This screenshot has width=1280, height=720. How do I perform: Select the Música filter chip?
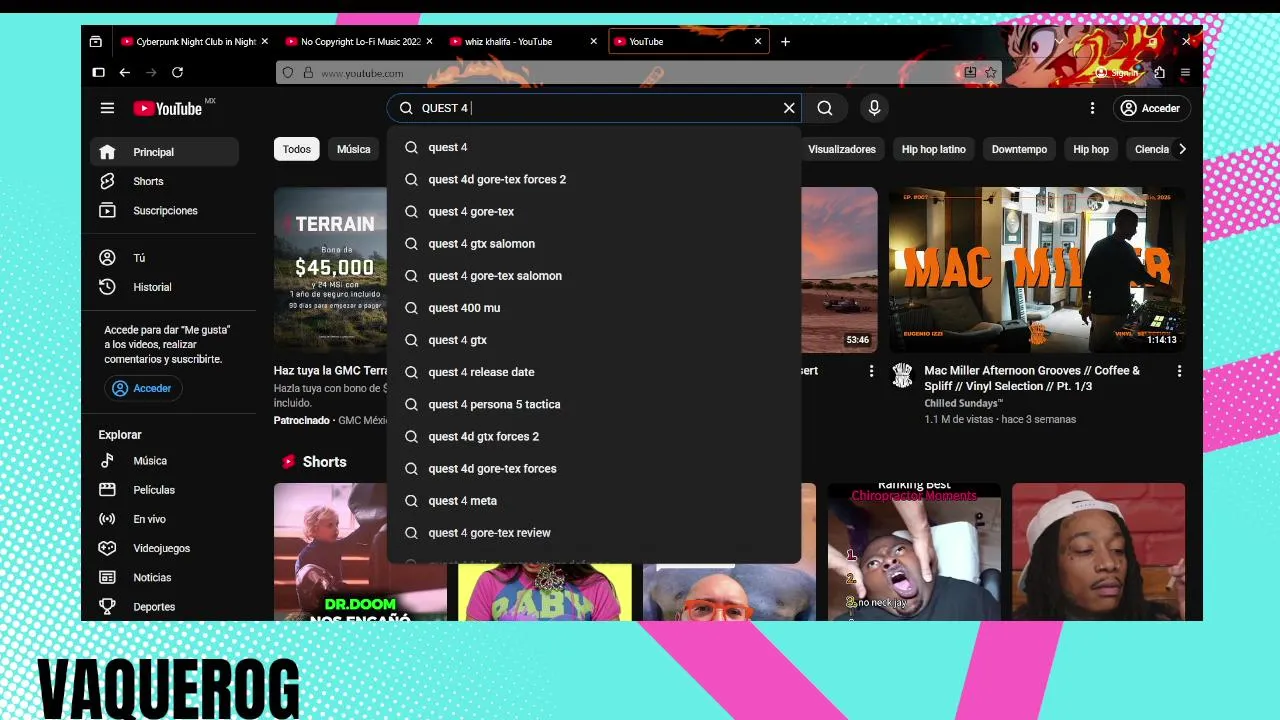[353, 149]
